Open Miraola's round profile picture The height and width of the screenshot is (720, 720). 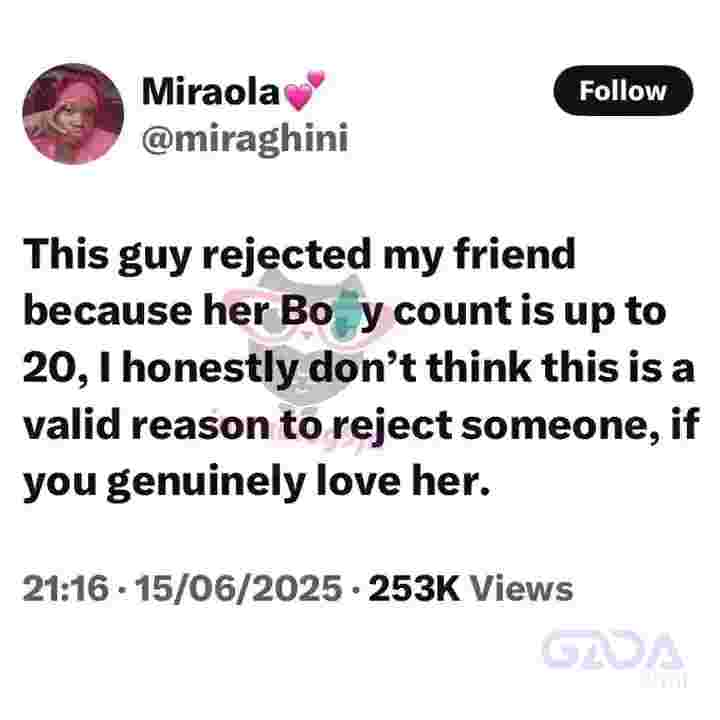coord(73,113)
